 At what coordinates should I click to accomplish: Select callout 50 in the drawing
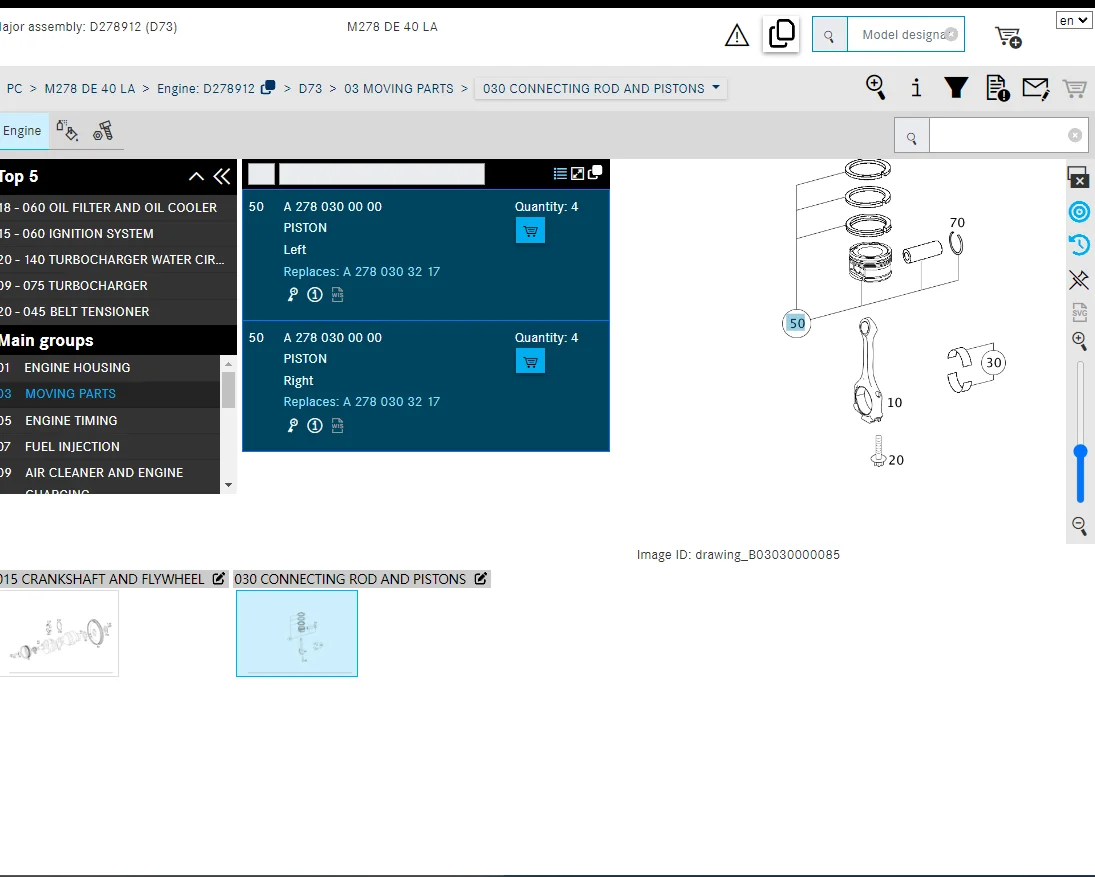[x=797, y=323]
